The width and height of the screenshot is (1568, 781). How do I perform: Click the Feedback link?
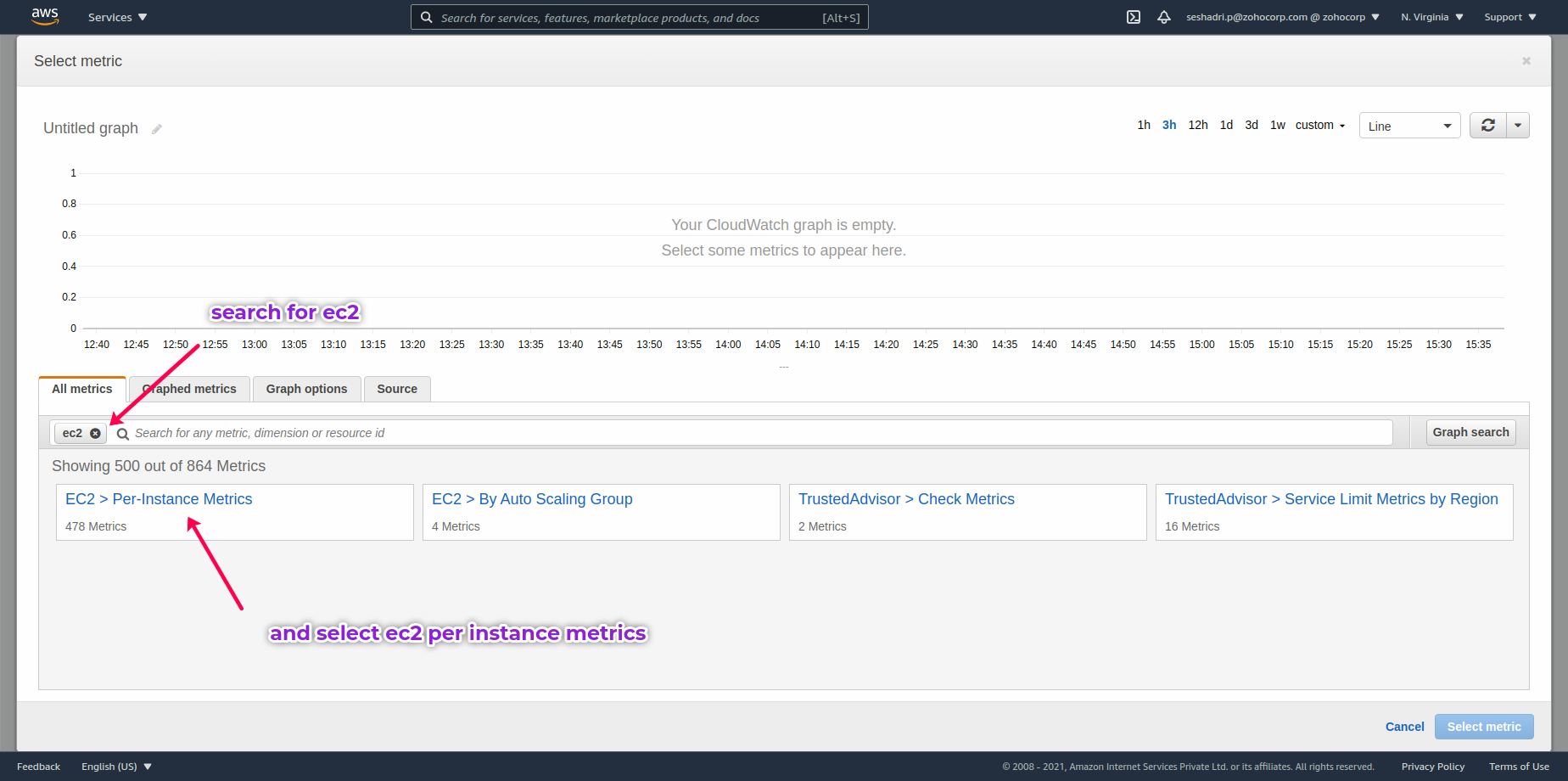[38, 767]
